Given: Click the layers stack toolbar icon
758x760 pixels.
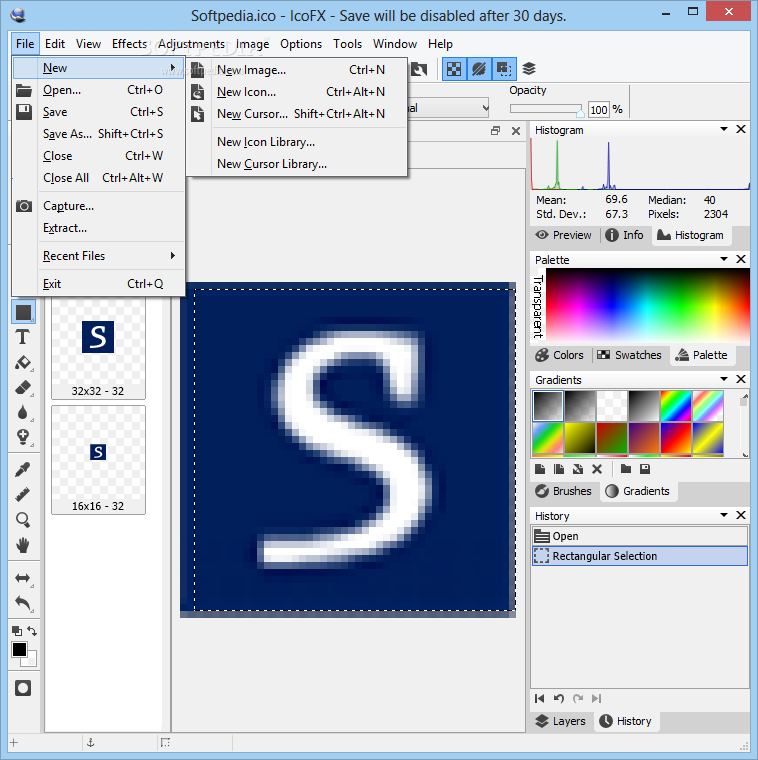Looking at the screenshot, I should [x=529, y=69].
